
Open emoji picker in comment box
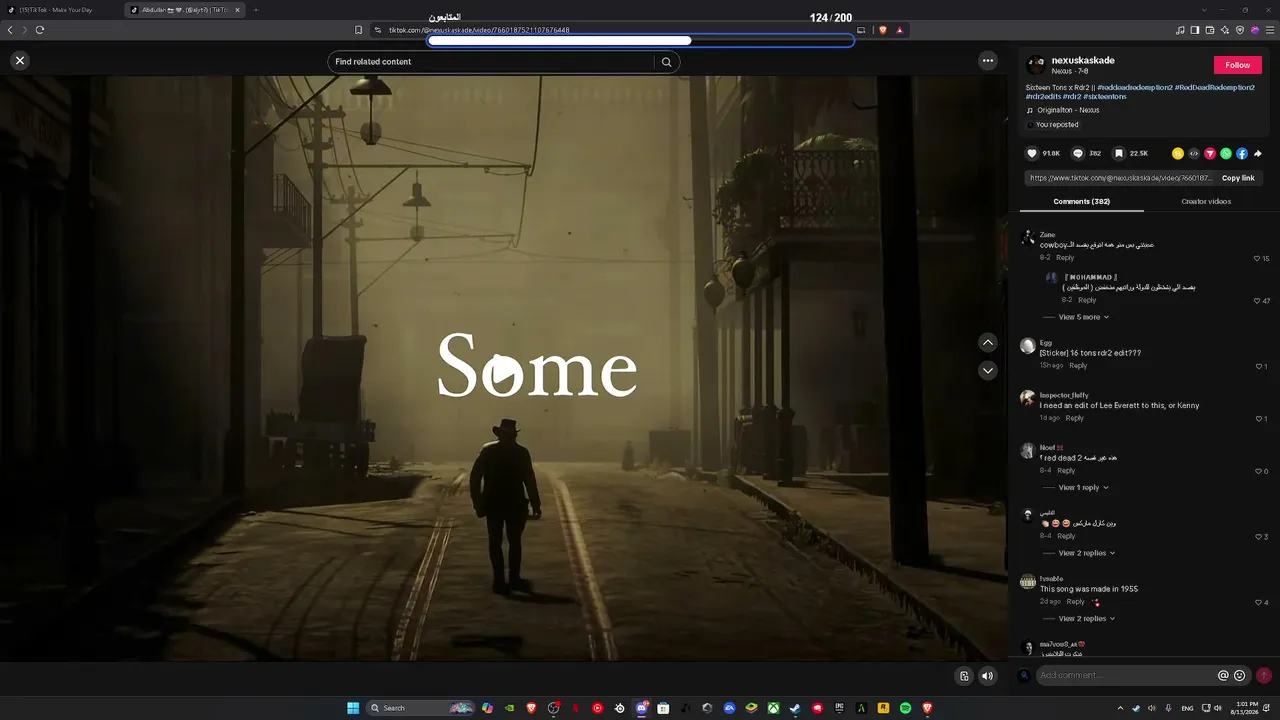point(1240,676)
